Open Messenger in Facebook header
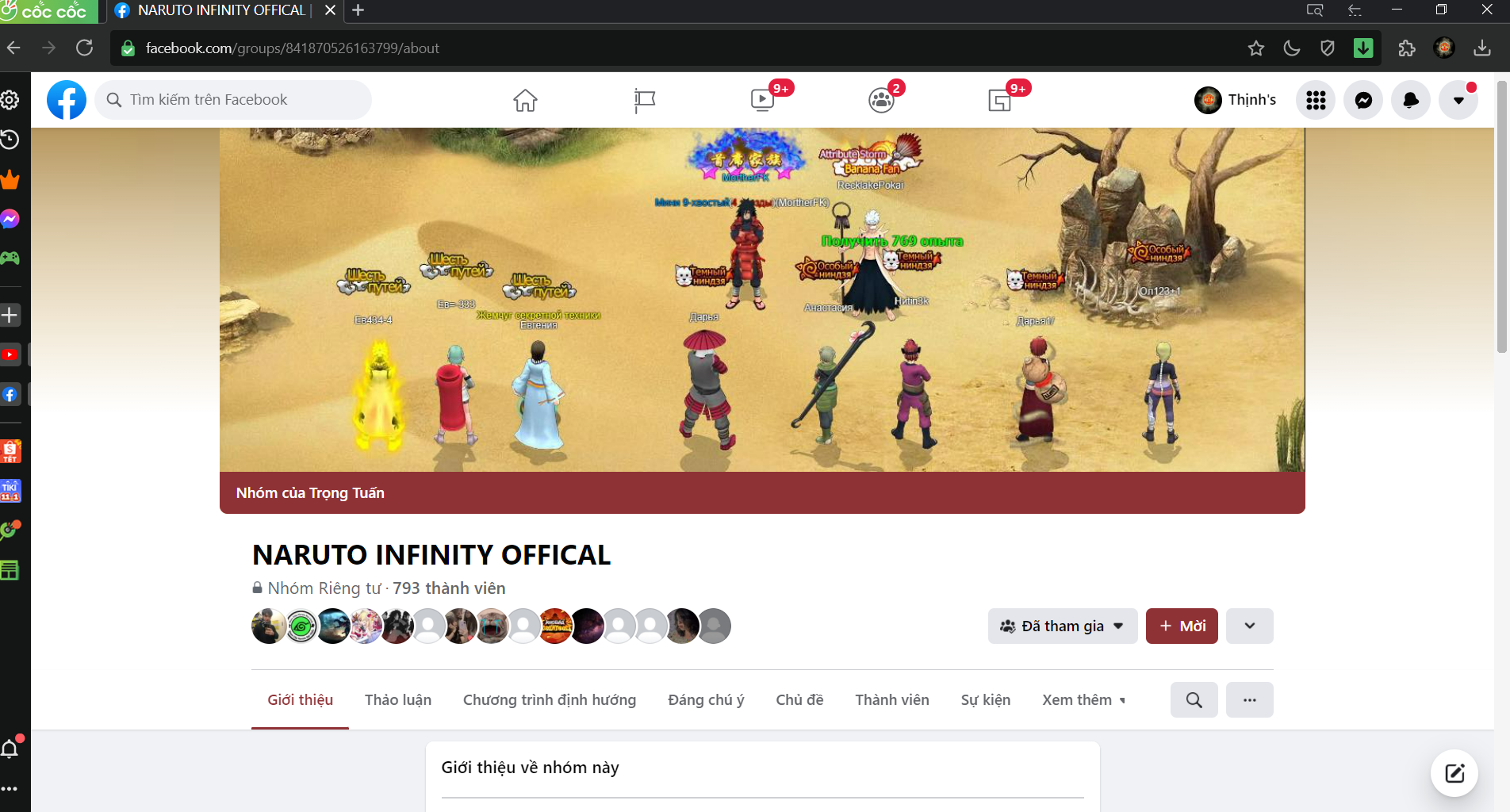Screen dimensions: 1510x812 1363,100
